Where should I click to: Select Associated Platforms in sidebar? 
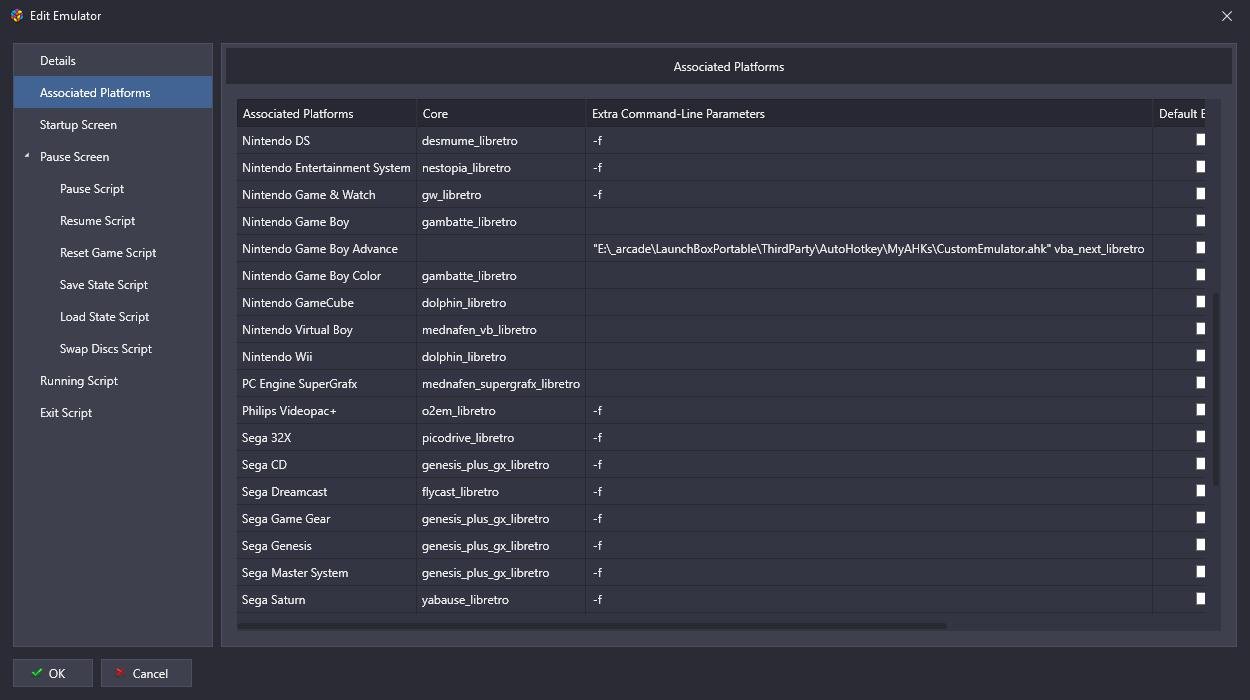(x=113, y=92)
